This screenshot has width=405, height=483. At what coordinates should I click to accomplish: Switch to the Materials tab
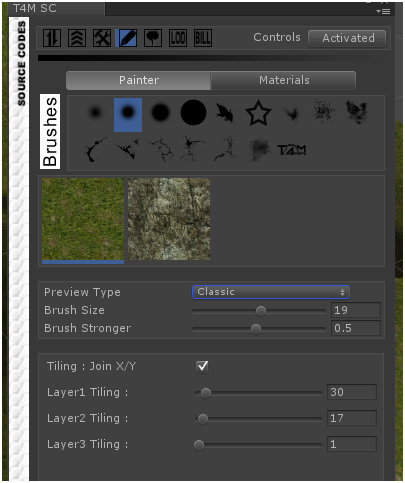click(x=284, y=80)
